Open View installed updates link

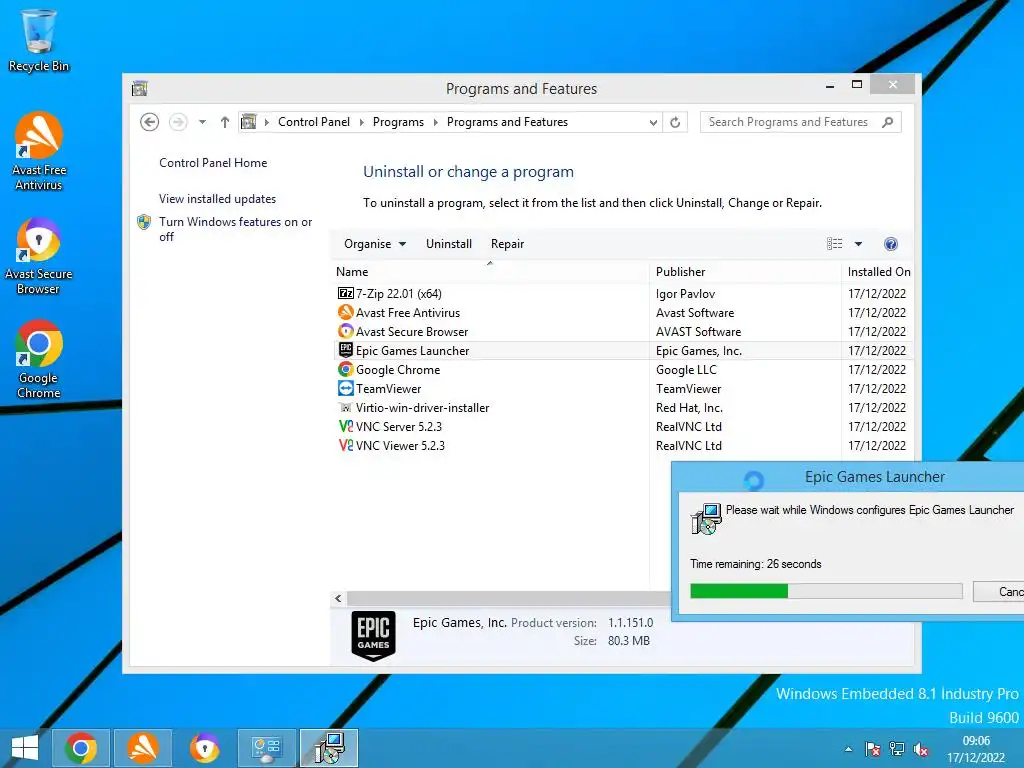217,199
